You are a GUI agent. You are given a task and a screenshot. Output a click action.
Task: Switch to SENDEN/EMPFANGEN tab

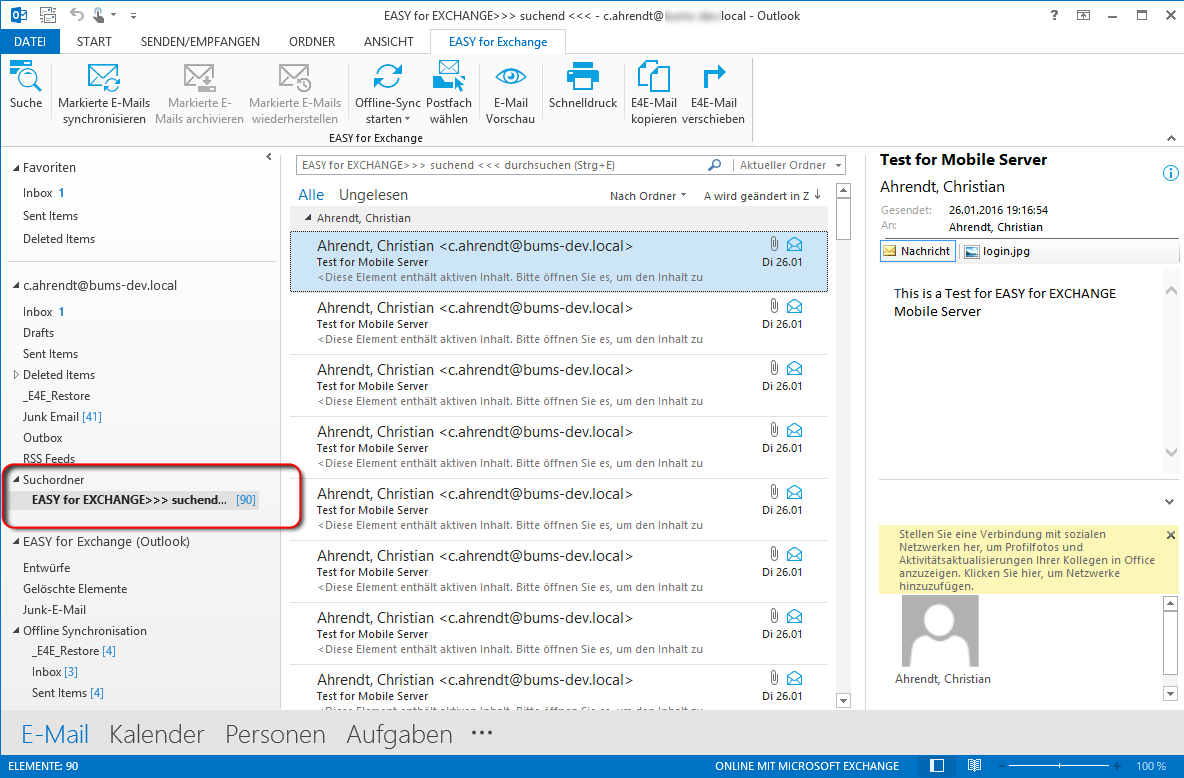(200, 42)
